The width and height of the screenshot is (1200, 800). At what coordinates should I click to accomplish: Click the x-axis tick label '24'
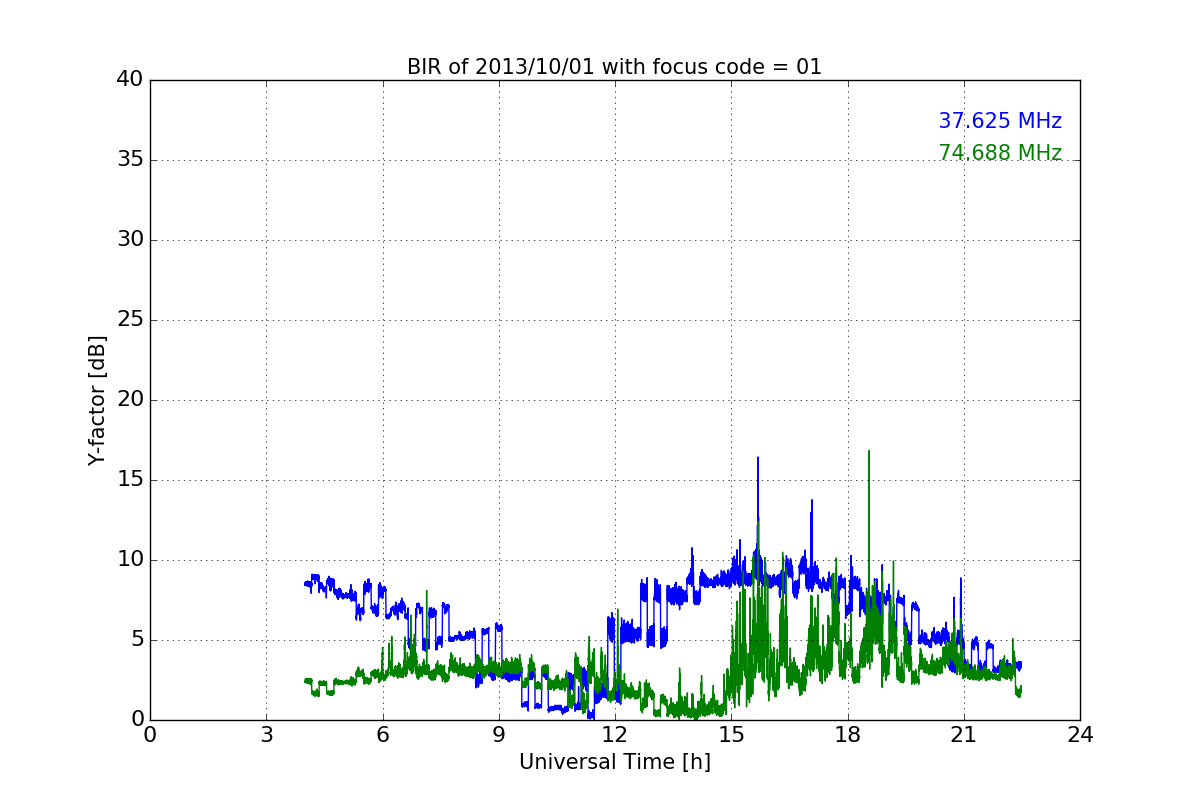point(1080,735)
